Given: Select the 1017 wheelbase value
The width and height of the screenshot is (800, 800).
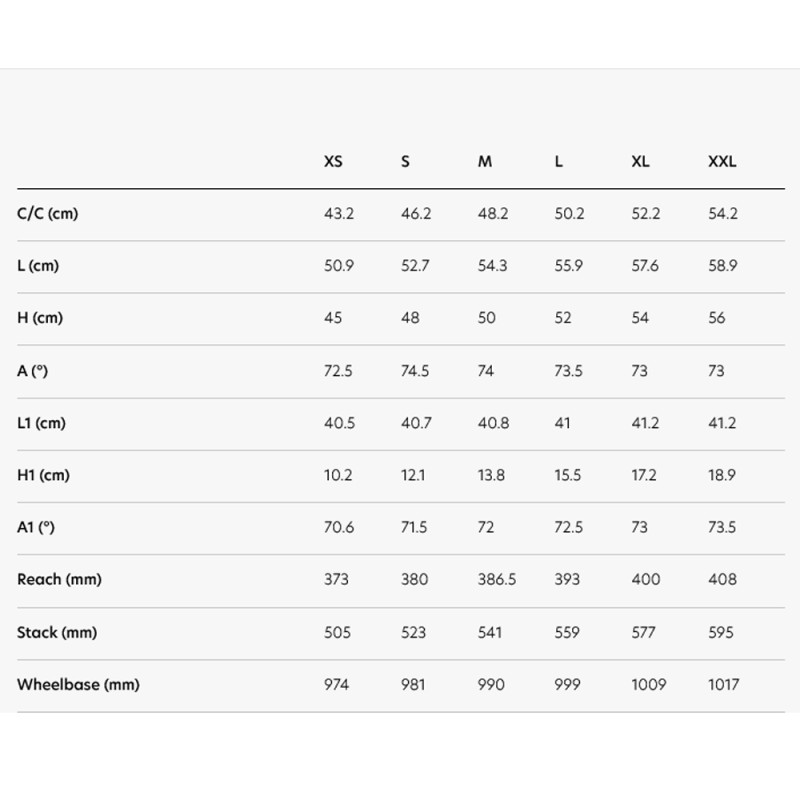Looking at the screenshot, I should [x=723, y=685].
